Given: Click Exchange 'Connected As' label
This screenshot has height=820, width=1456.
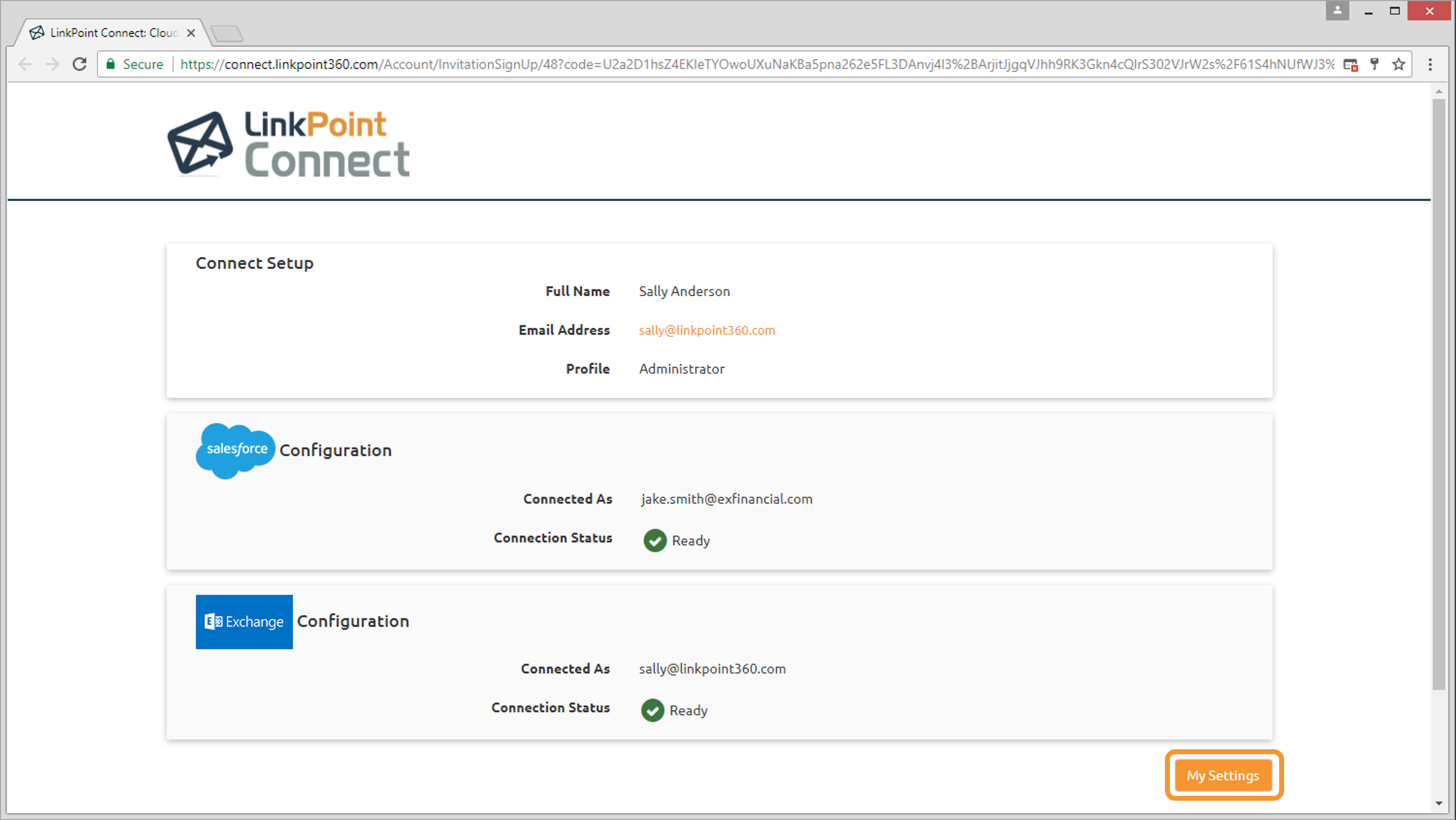Looking at the screenshot, I should pyautogui.click(x=565, y=669).
